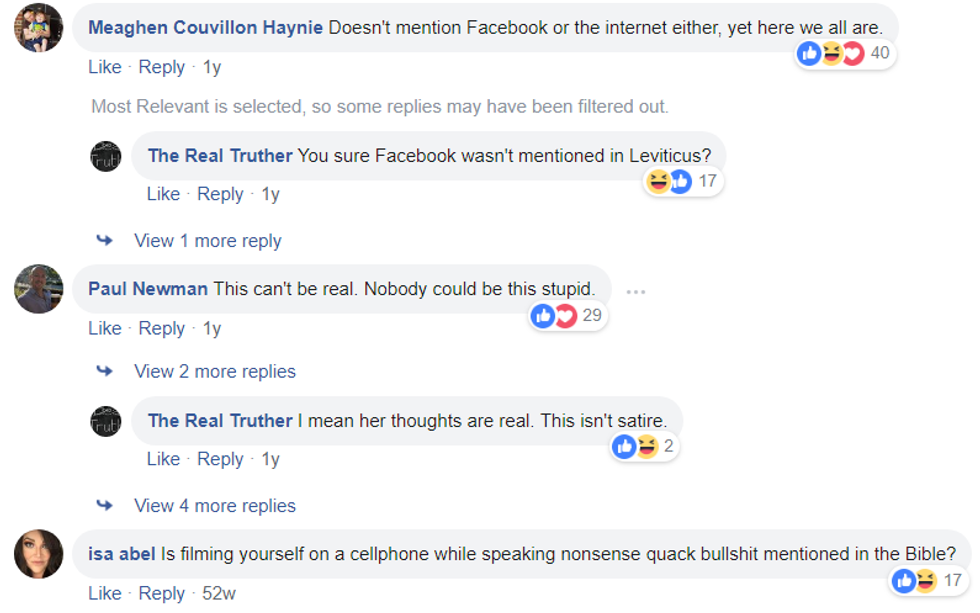
Task: Open three-dot options for Paul Newman's comment
Action: pyautogui.click(x=636, y=291)
